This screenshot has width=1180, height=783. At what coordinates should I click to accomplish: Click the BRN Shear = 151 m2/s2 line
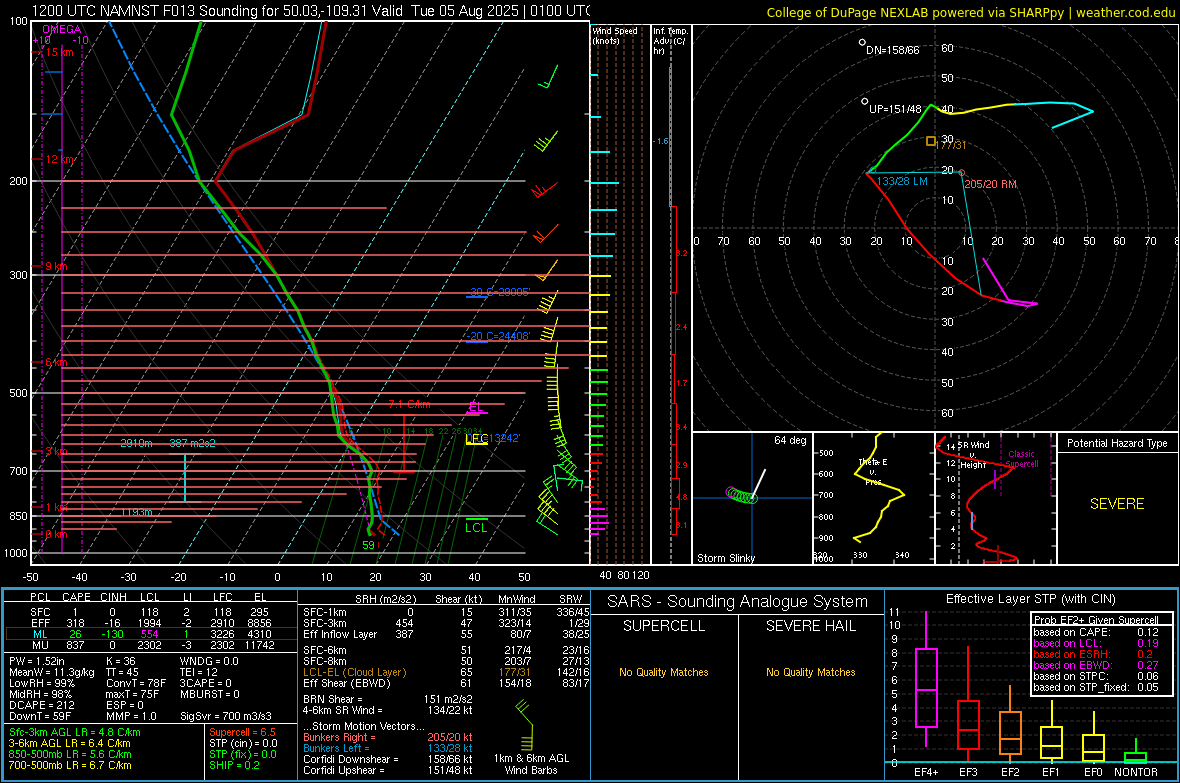[x=388, y=699]
